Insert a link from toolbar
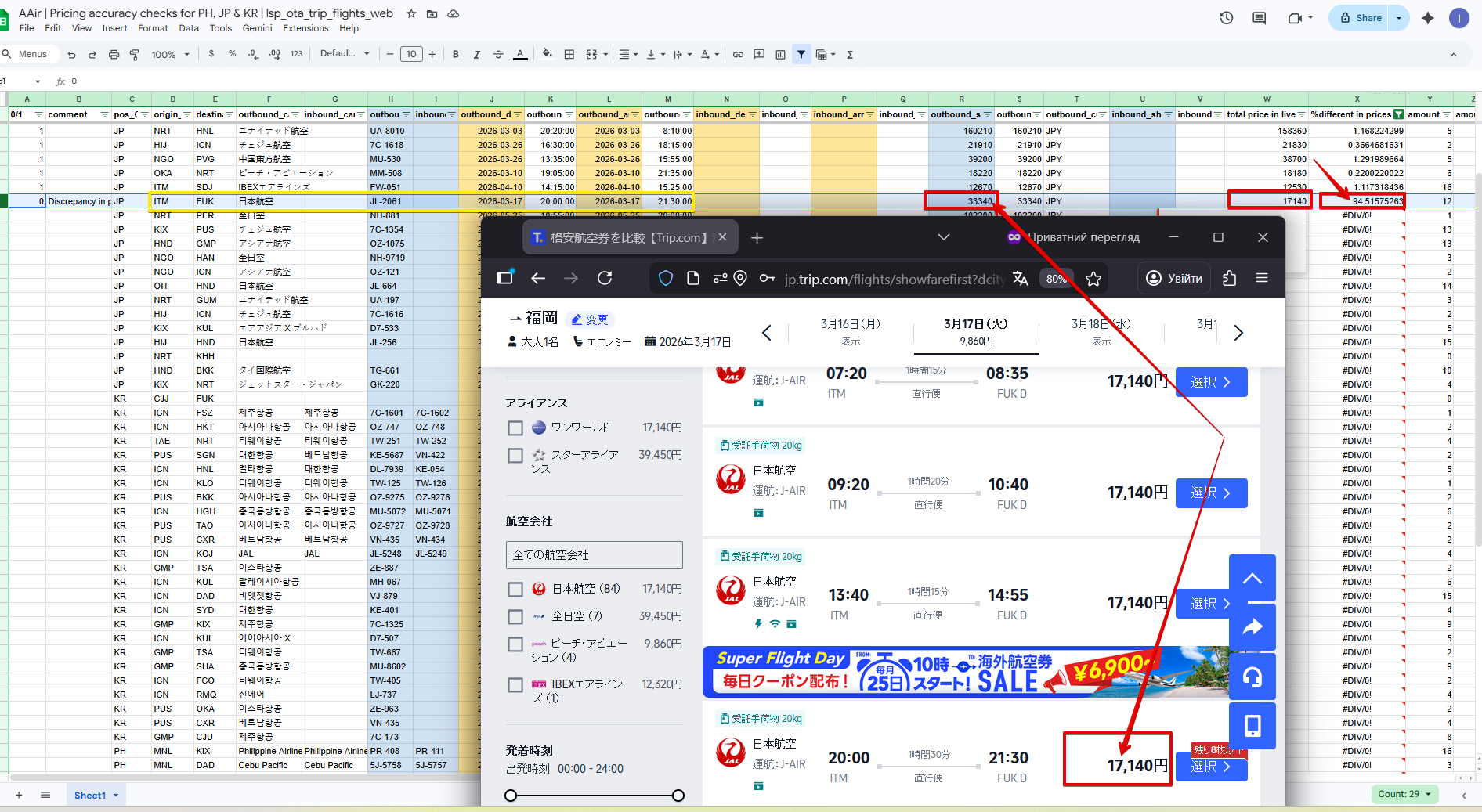1482x812 pixels. pos(738,54)
